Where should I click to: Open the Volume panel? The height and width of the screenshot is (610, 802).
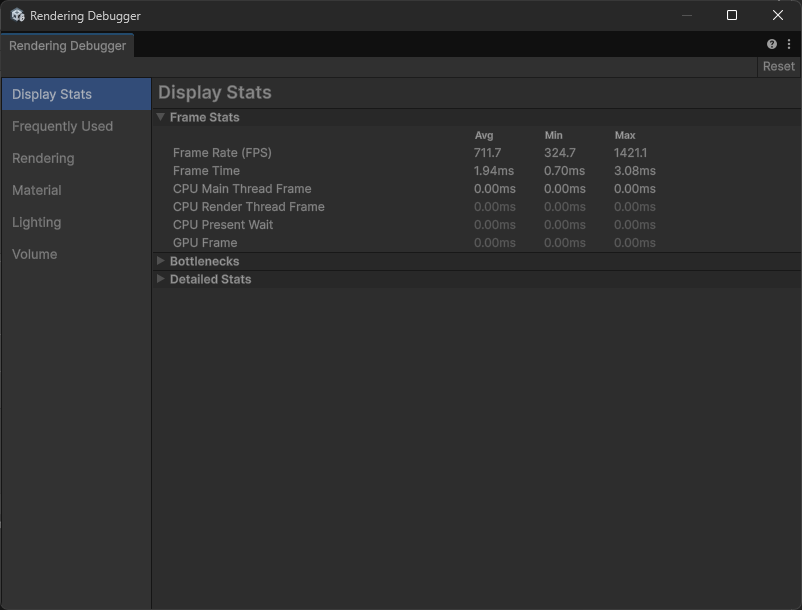coord(35,254)
